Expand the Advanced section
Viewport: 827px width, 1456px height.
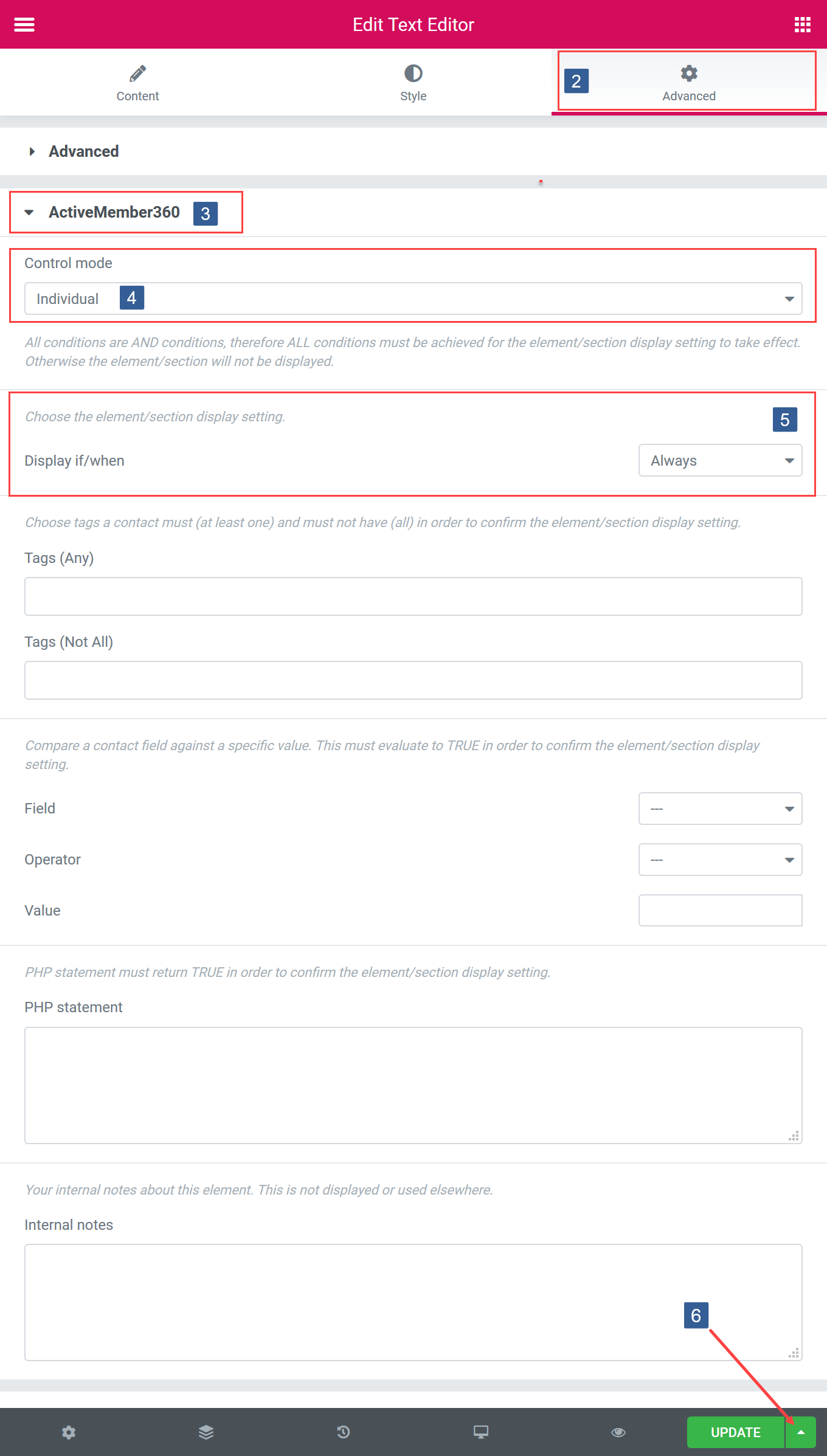coord(83,151)
